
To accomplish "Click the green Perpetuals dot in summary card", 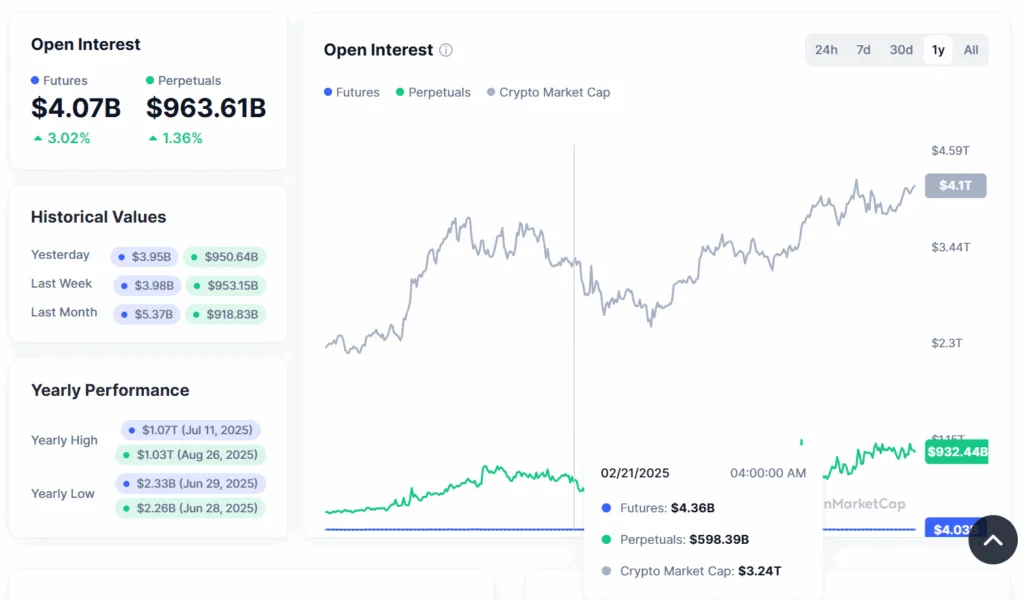I will pos(150,81).
